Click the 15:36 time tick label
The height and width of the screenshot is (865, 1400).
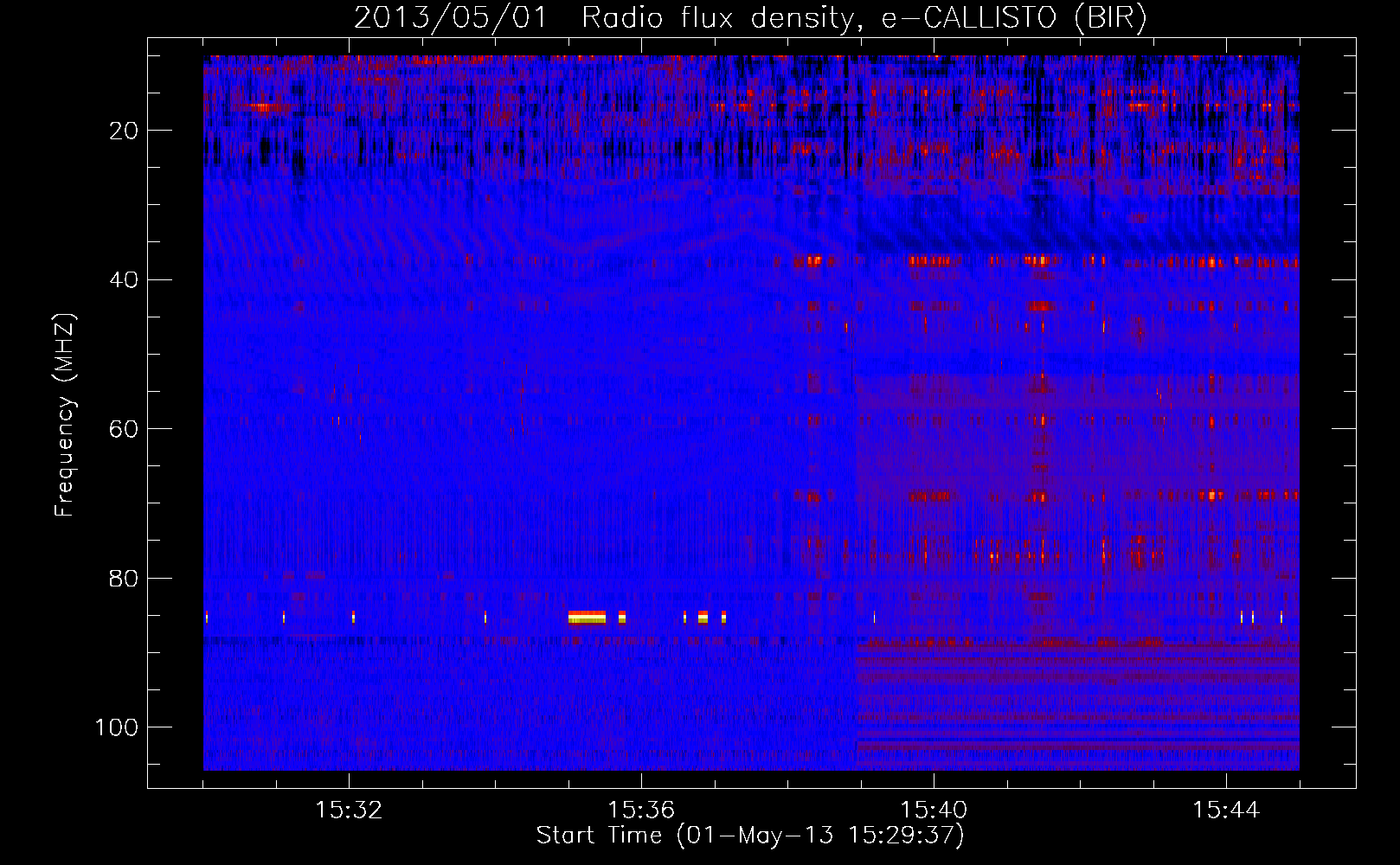[641, 811]
